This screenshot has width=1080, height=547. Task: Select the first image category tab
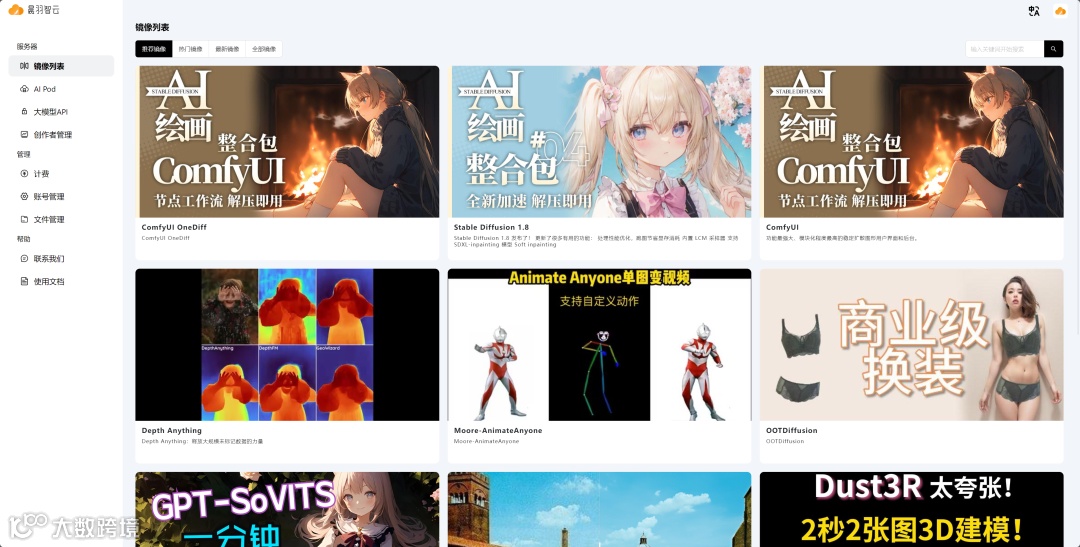(x=154, y=49)
